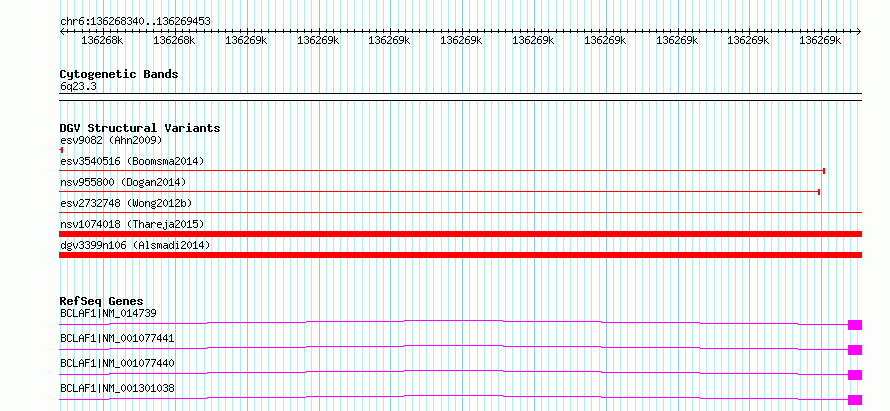Select the magenta exon box of NM_014739
The image size is (890, 411).
(855, 325)
